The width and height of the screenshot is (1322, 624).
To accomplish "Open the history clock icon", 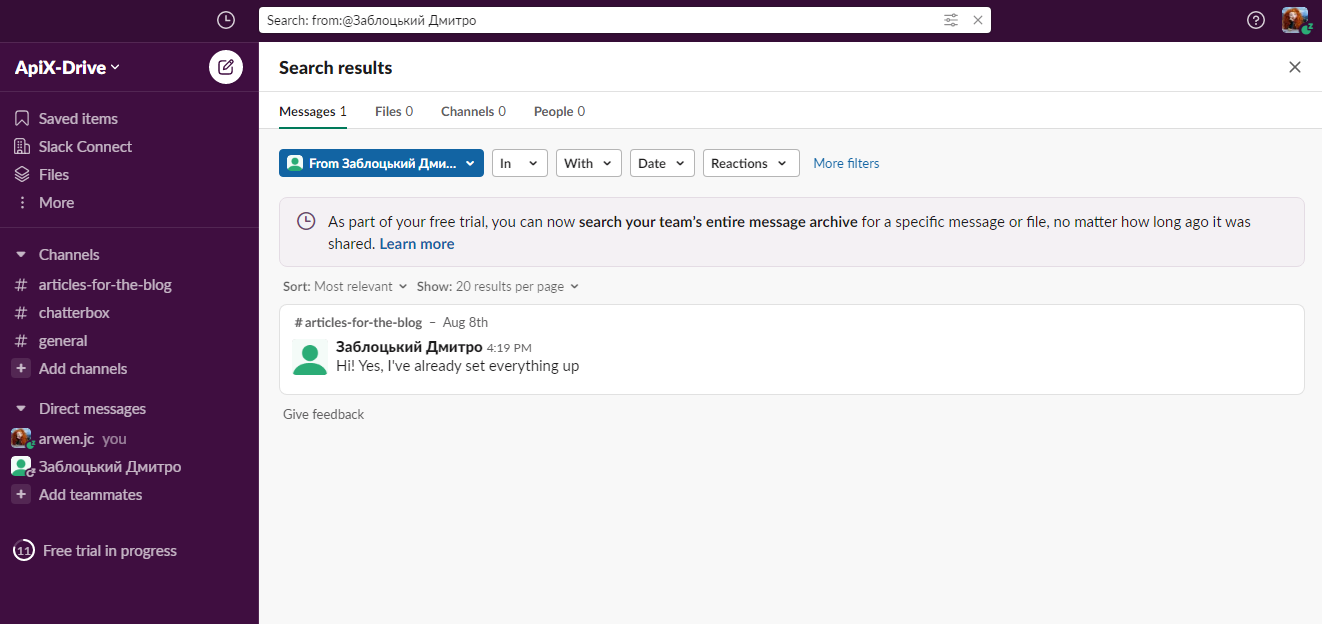I will click(x=226, y=20).
